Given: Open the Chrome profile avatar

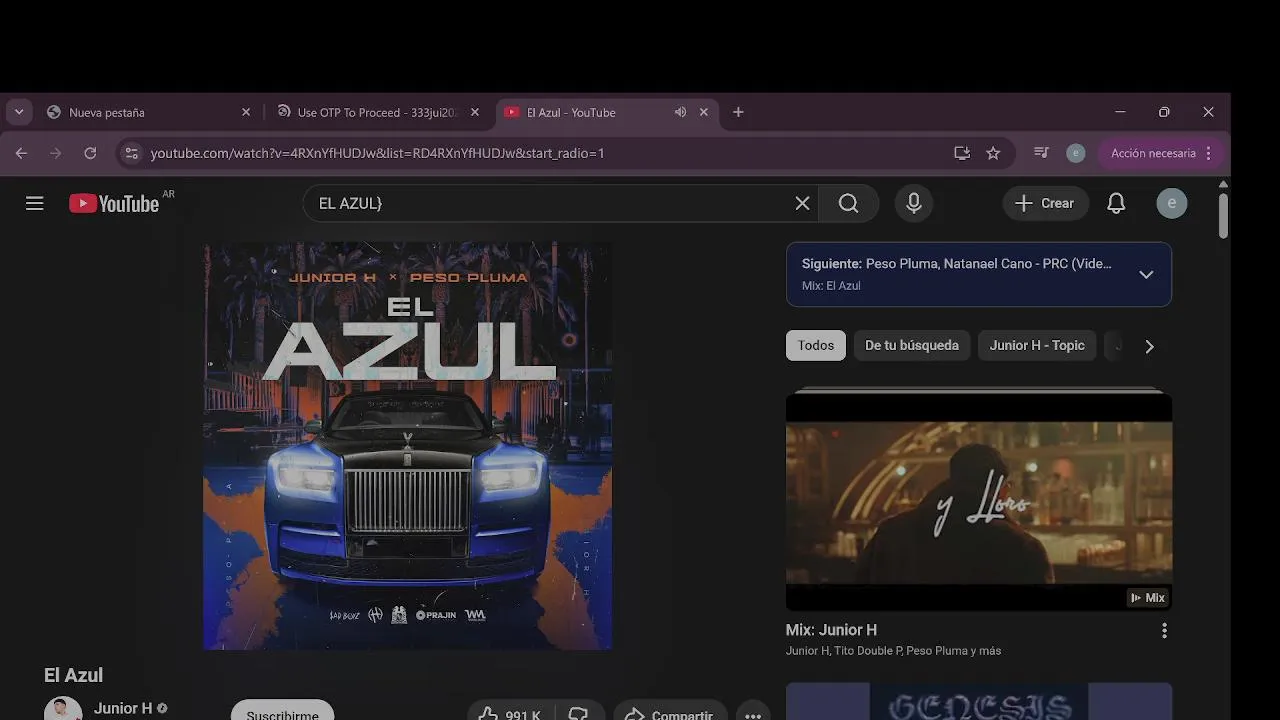Looking at the screenshot, I should (1076, 153).
